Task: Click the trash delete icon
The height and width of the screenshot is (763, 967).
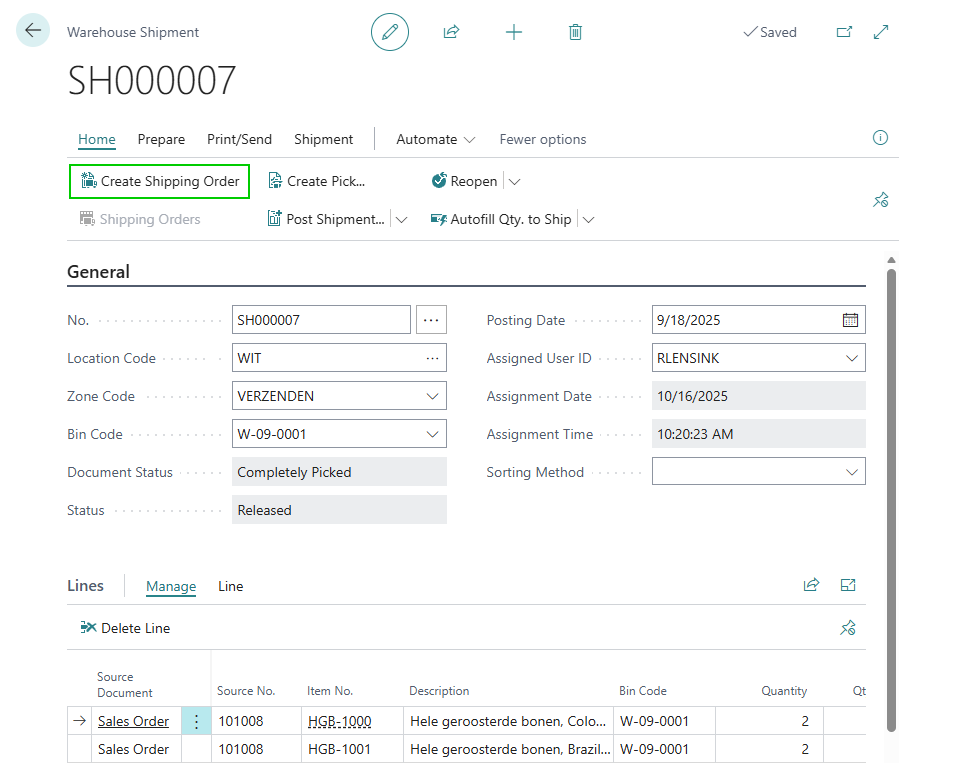Action: [x=575, y=32]
